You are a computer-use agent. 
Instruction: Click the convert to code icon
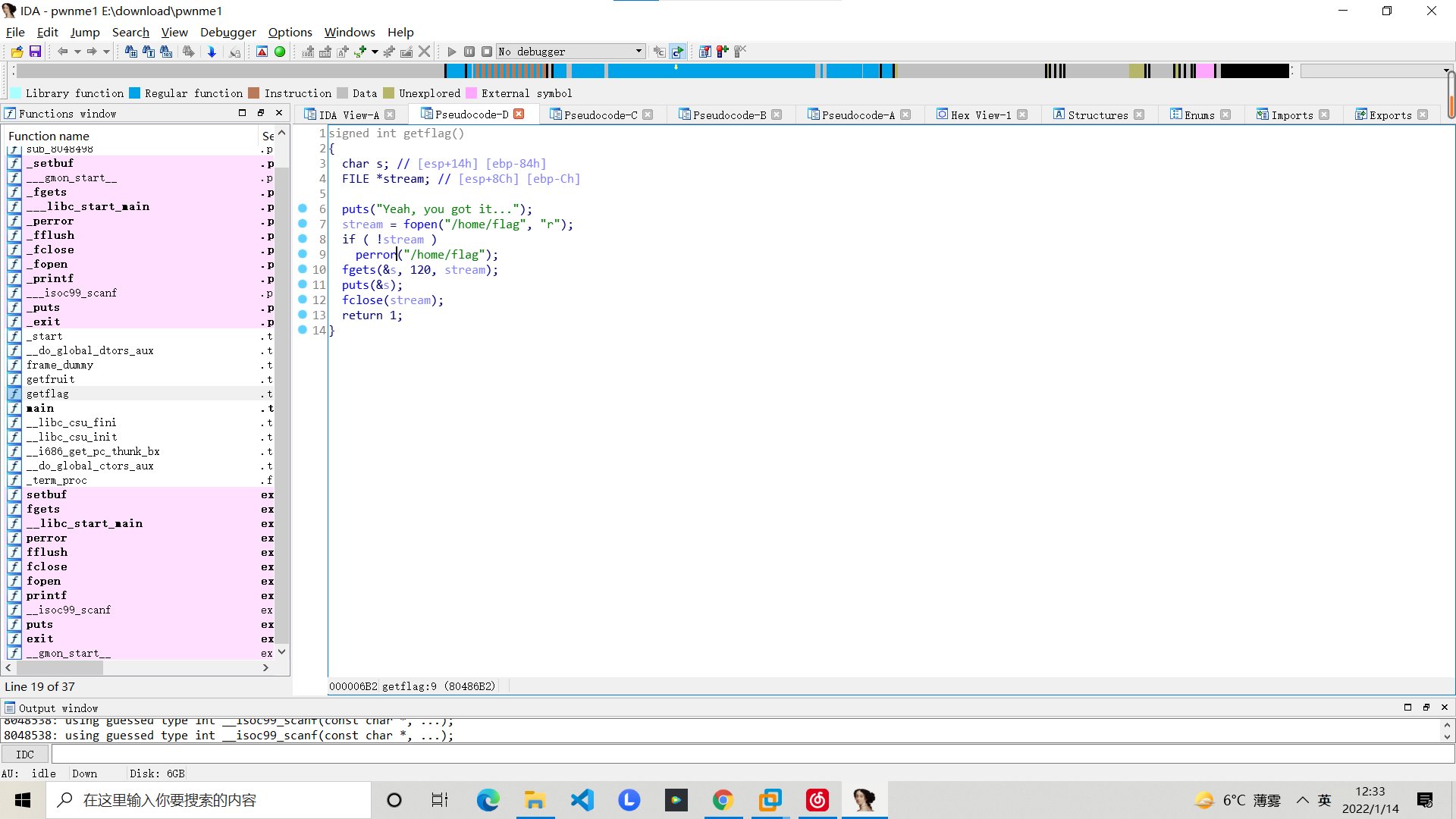coord(308,52)
